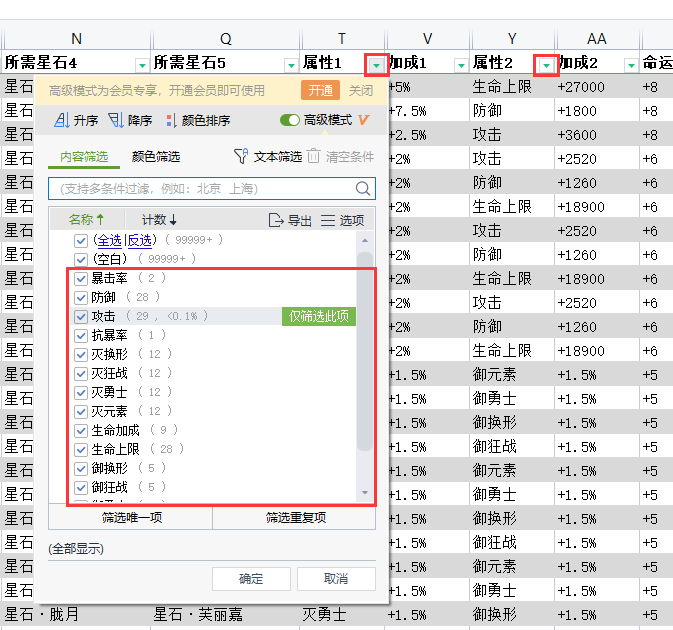Select cell with +27000

tap(597, 87)
